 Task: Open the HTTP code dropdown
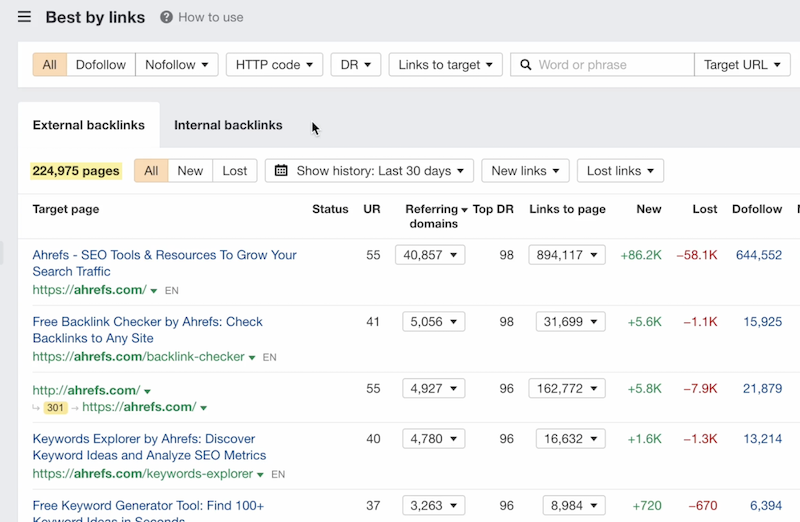274,65
